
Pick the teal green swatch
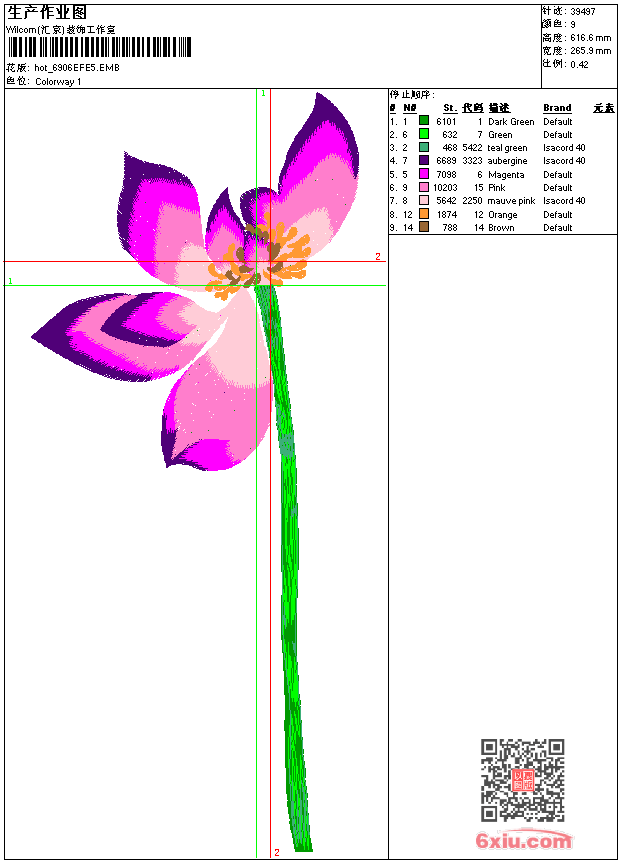[424, 147]
